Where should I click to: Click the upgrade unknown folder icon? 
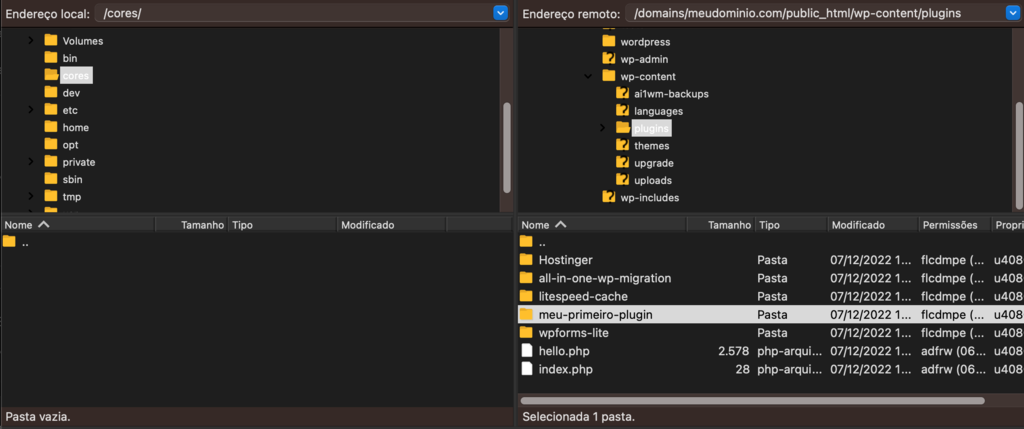(x=622, y=163)
